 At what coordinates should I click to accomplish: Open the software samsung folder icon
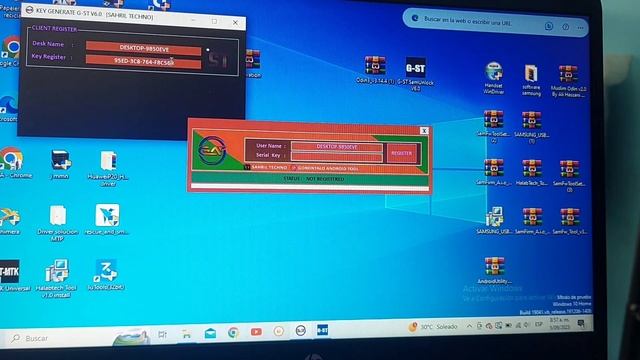point(531,80)
